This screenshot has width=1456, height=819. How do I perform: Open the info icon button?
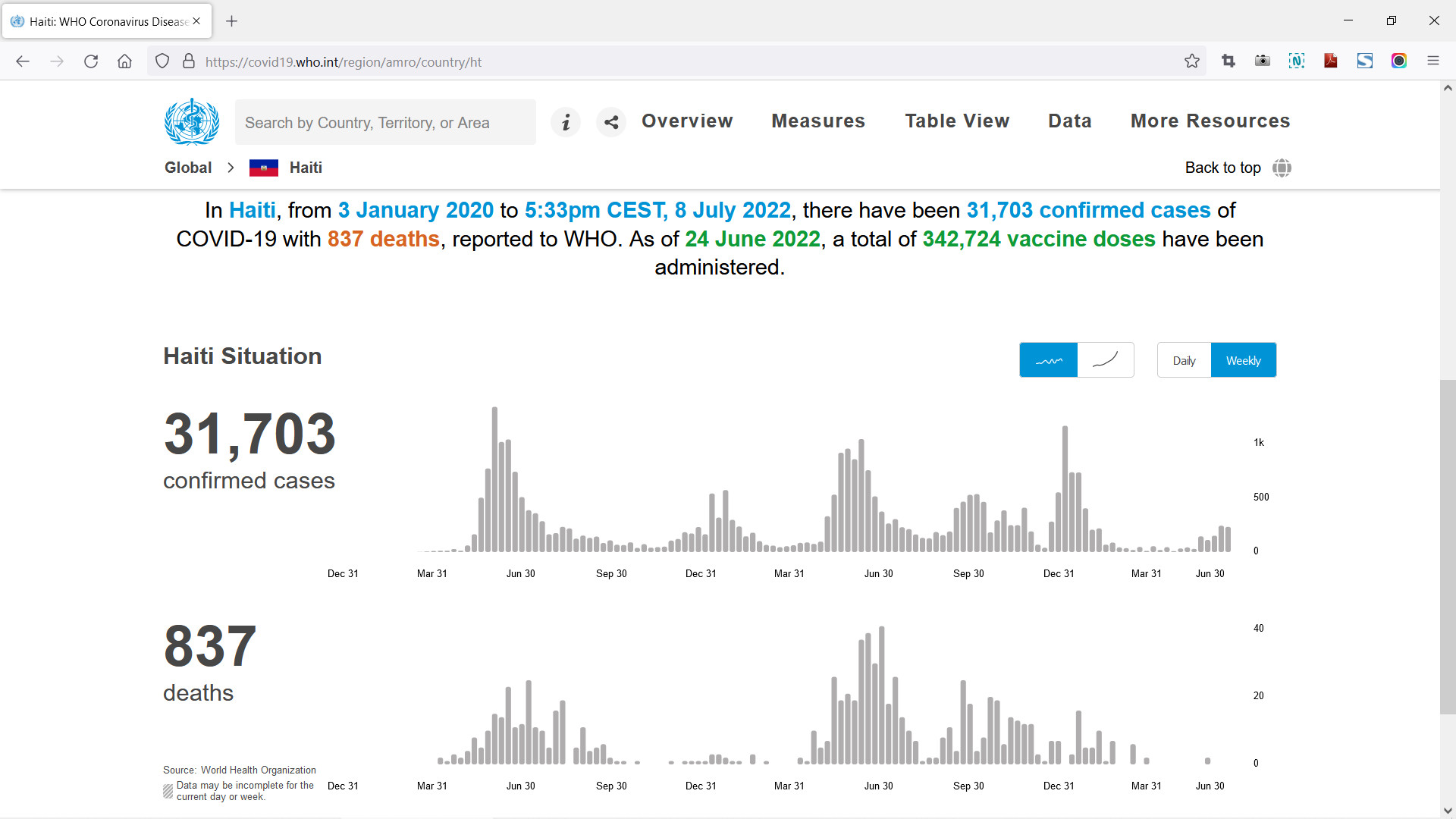click(566, 122)
